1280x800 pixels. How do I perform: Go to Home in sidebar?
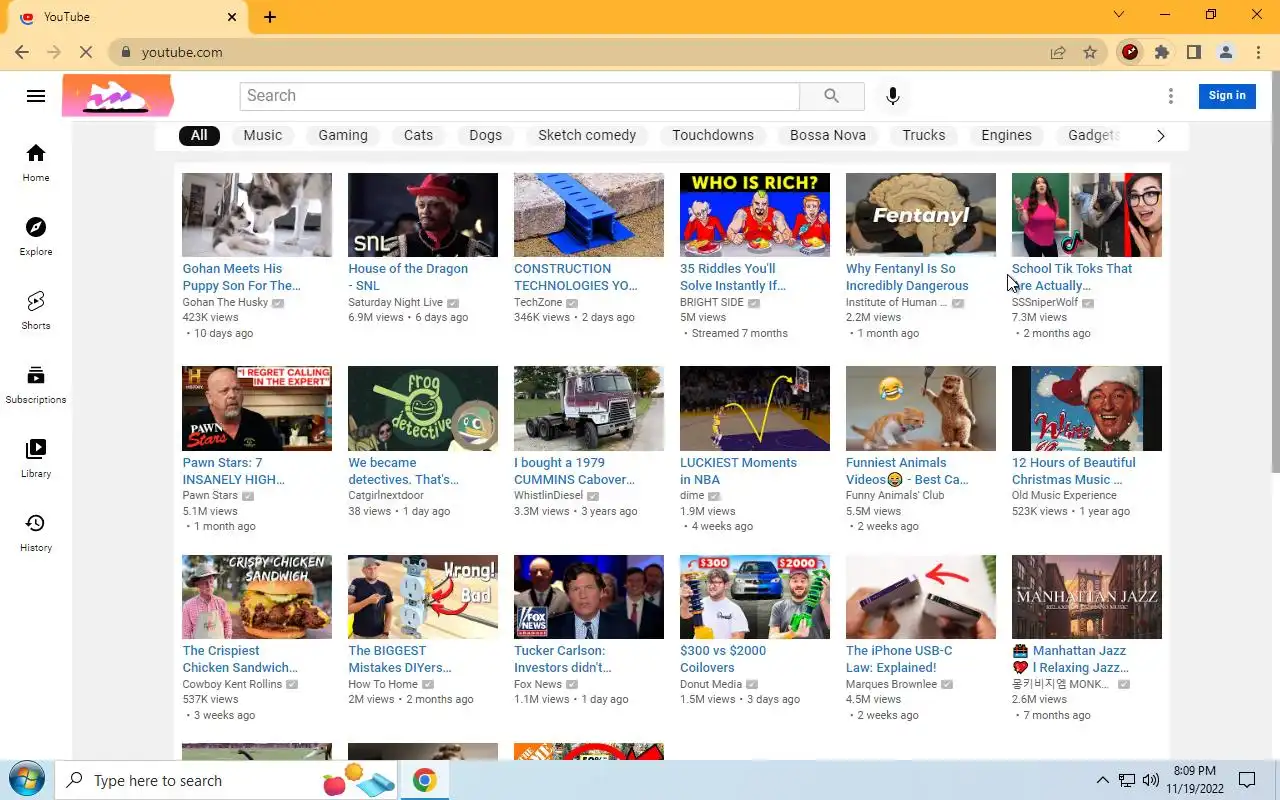pos(36,163)
